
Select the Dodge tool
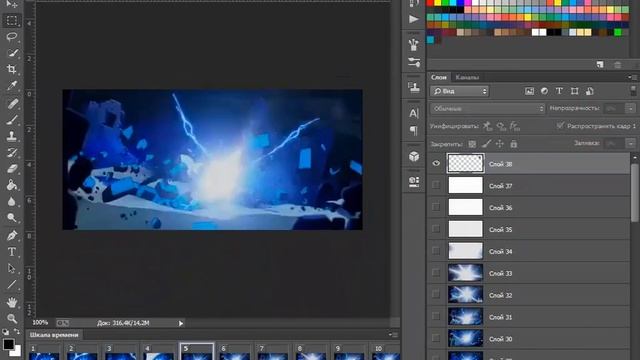point(12,218)
